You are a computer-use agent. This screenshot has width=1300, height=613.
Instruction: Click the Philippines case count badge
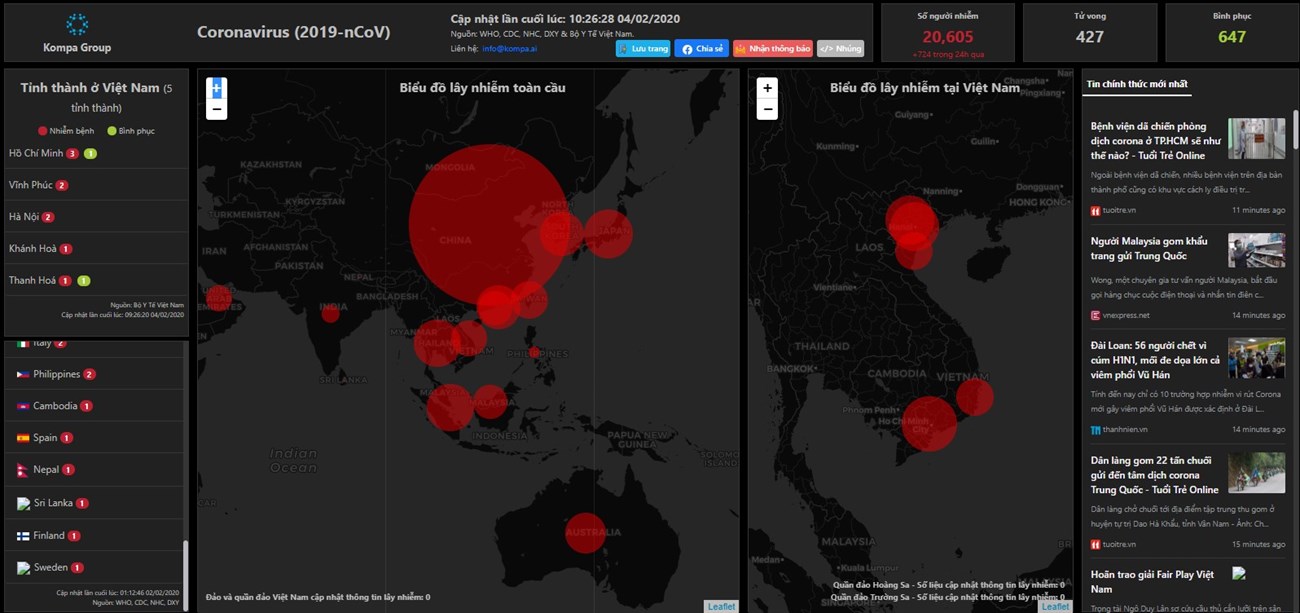click(x=89, y=374)
